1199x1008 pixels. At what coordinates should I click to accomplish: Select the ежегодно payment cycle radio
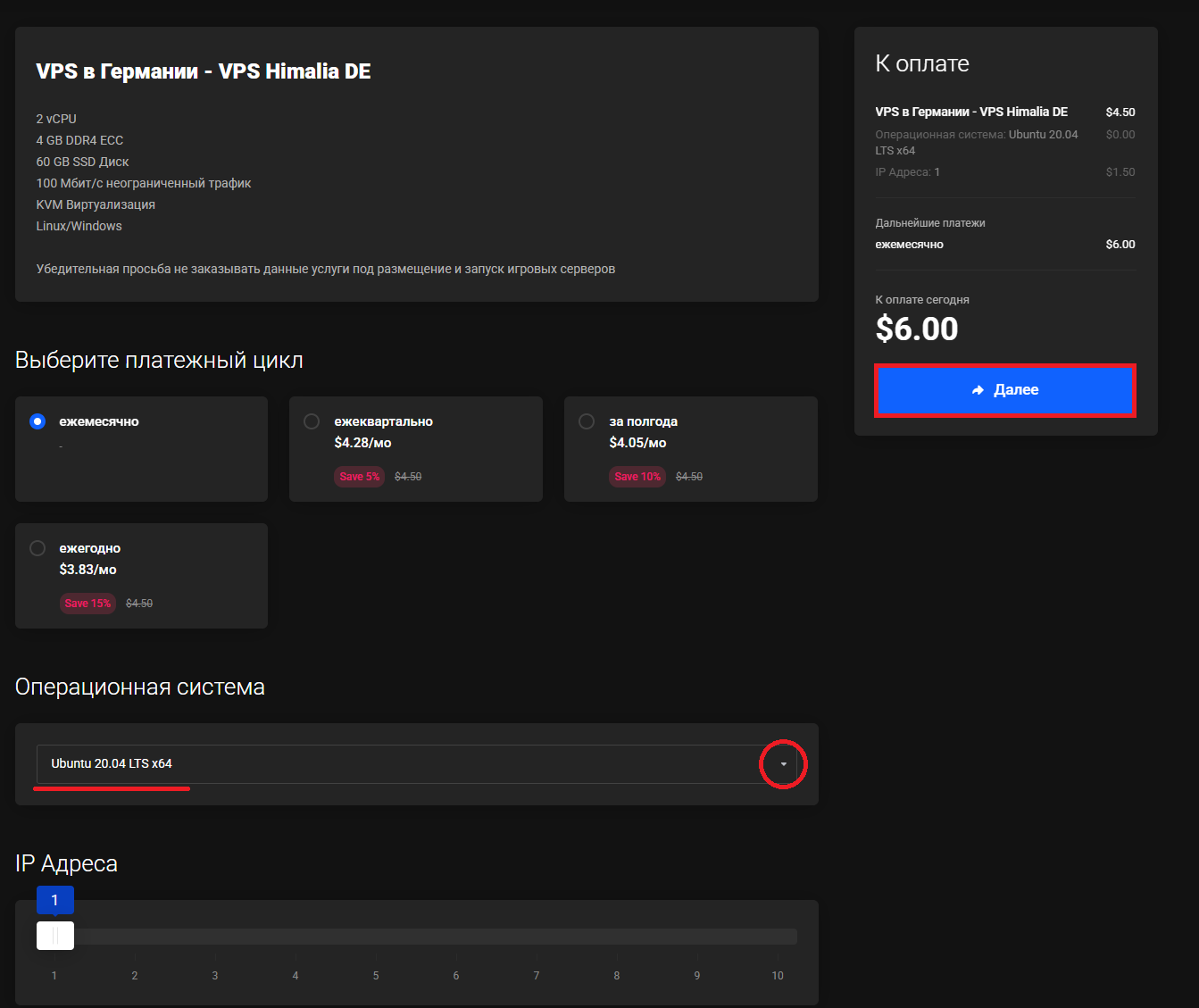(37, 548)
